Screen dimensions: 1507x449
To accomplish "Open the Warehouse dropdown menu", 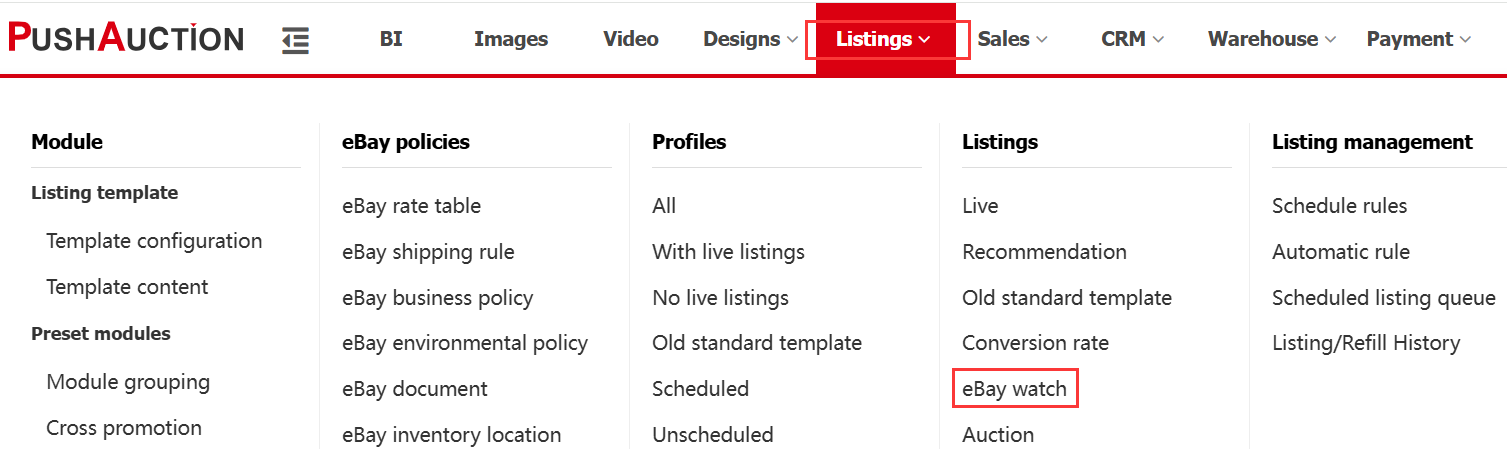I will [x=1271, y=39].
